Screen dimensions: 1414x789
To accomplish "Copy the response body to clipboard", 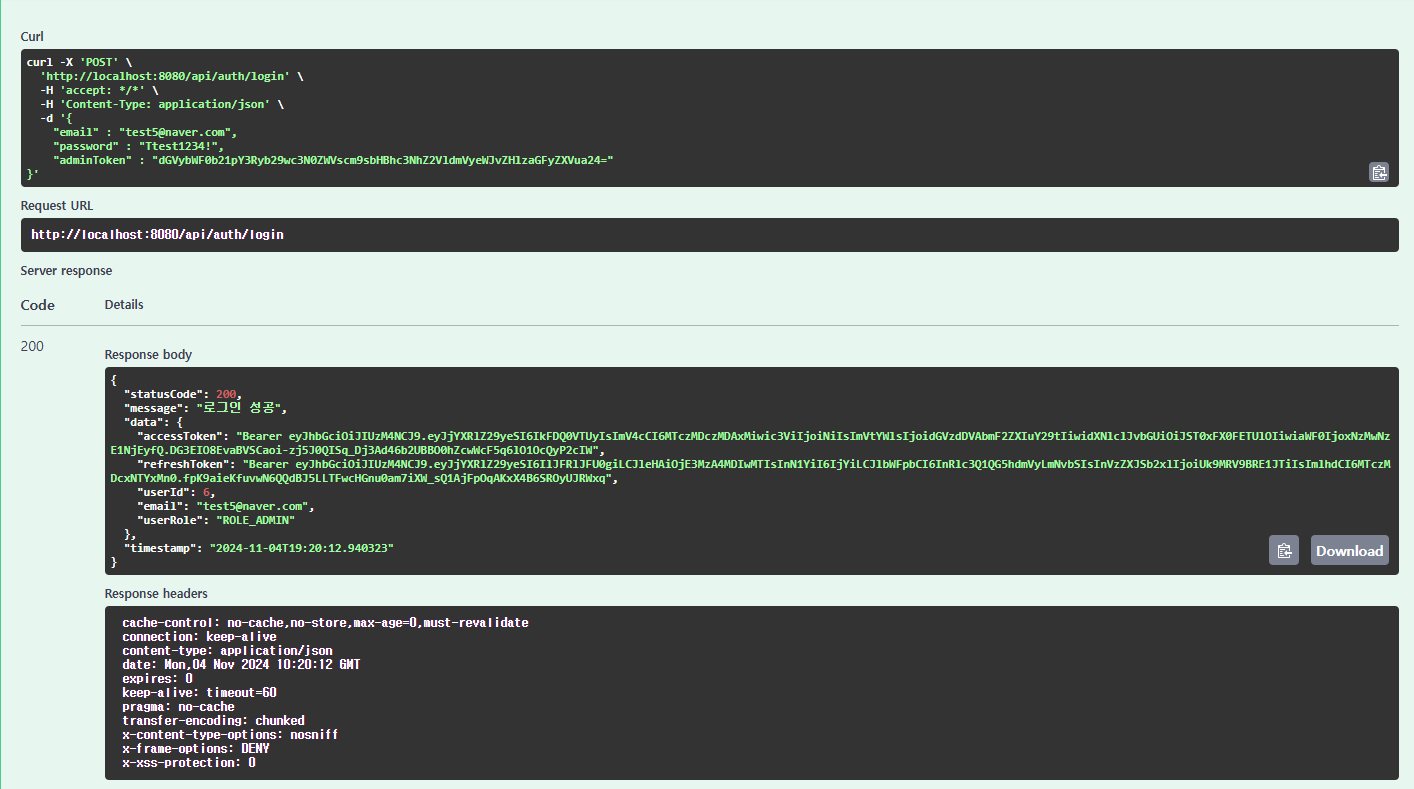I will click(x=1284, y=550).
